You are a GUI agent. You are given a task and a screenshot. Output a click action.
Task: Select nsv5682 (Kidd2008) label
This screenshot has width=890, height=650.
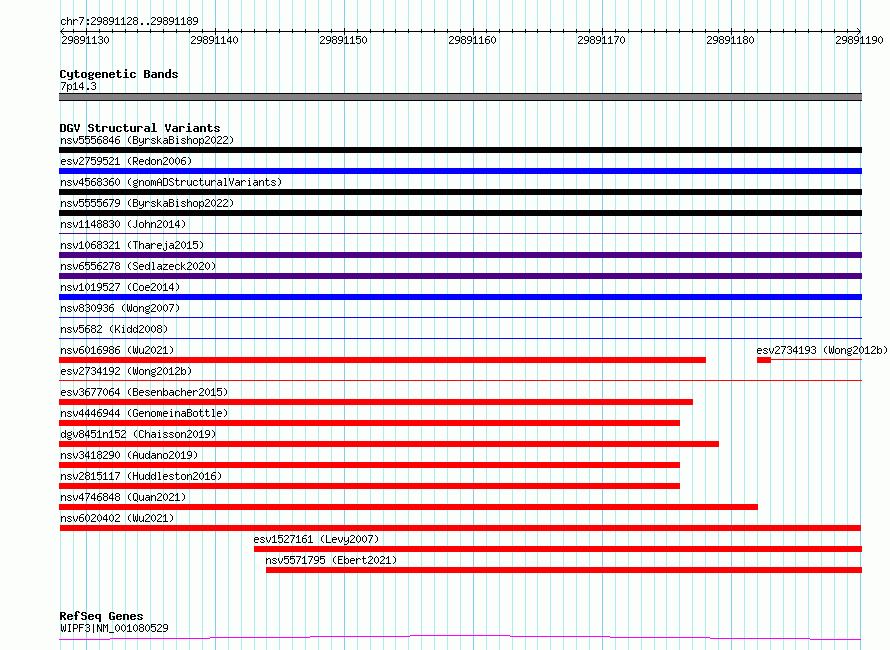click(114, 329)
